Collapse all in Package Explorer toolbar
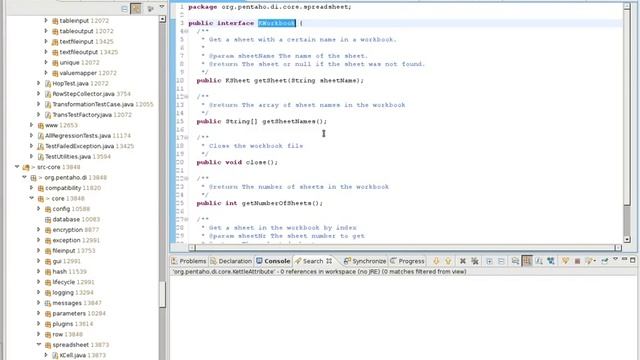Viewport: 640px width, 360px height. pyautogui.click(x=124, y=9)
